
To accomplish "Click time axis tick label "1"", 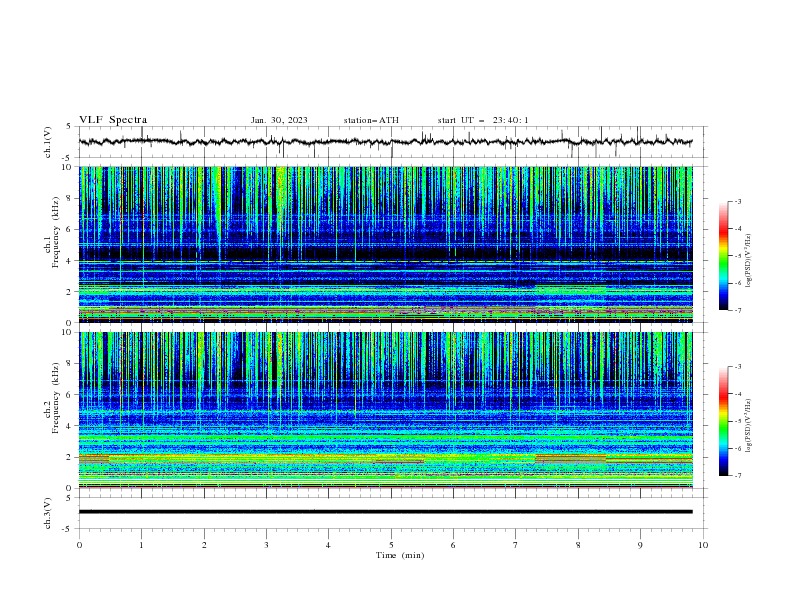I will (141, 545).
